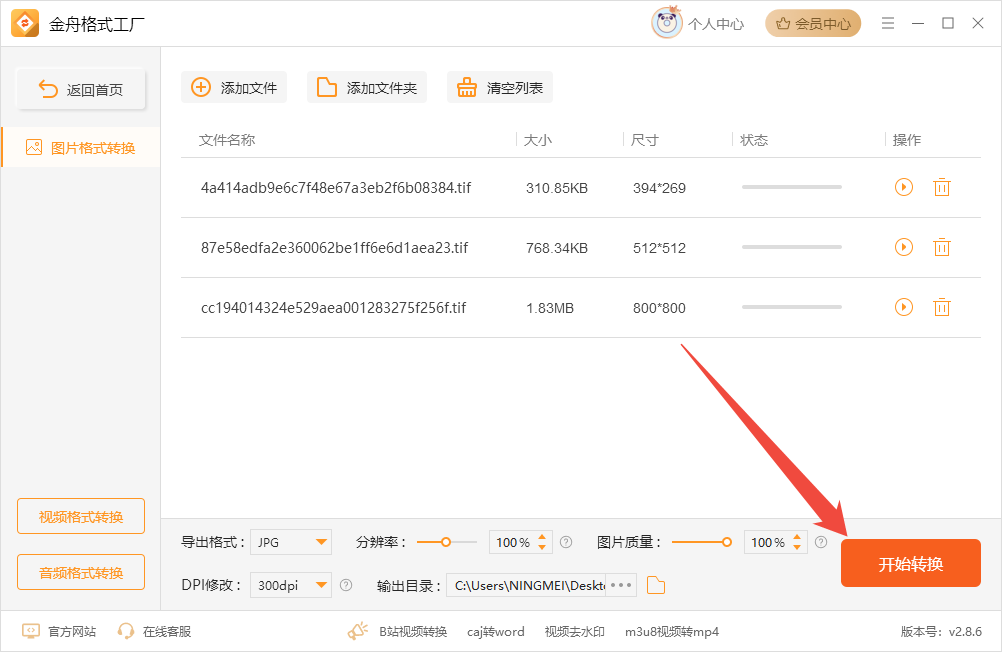This screenshot has height=652, width=1002.
Task: Click the progress bar of 4a414adb...tif
Action: click(x=792, y=187)
